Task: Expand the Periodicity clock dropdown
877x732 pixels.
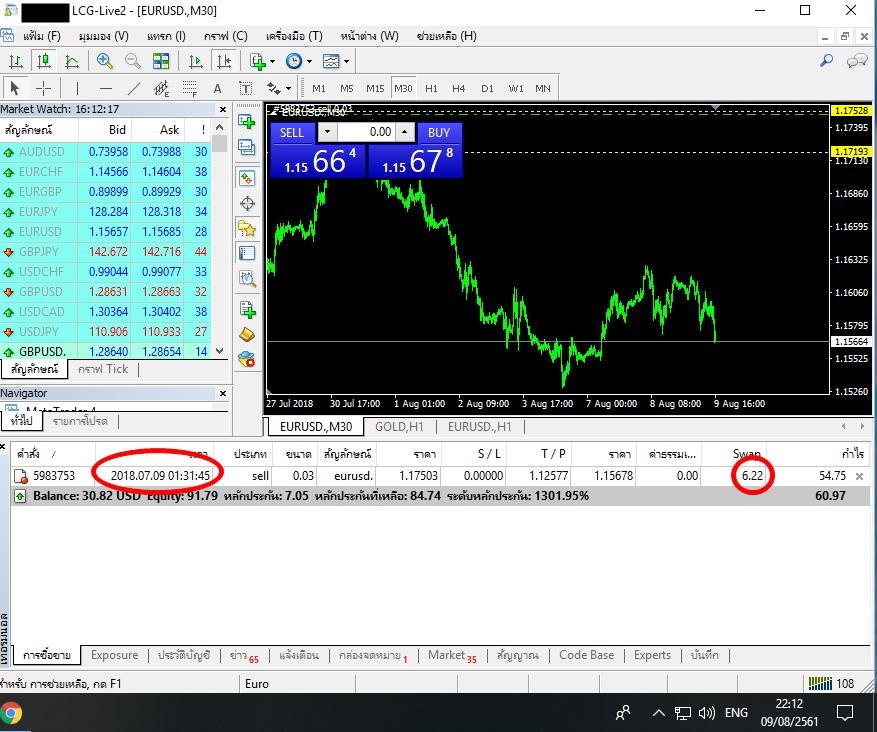Action: coord(308,61)
